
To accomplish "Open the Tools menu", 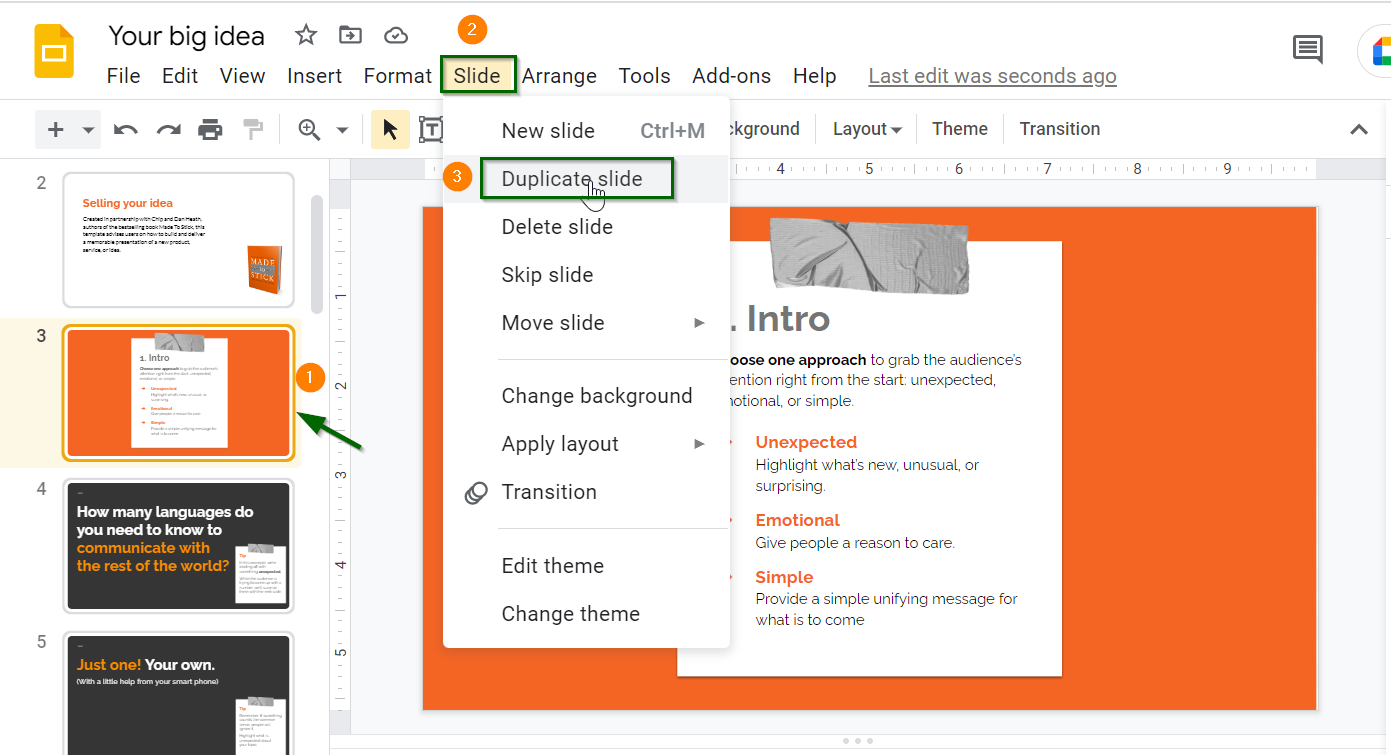I will click(x=645, y=76).
